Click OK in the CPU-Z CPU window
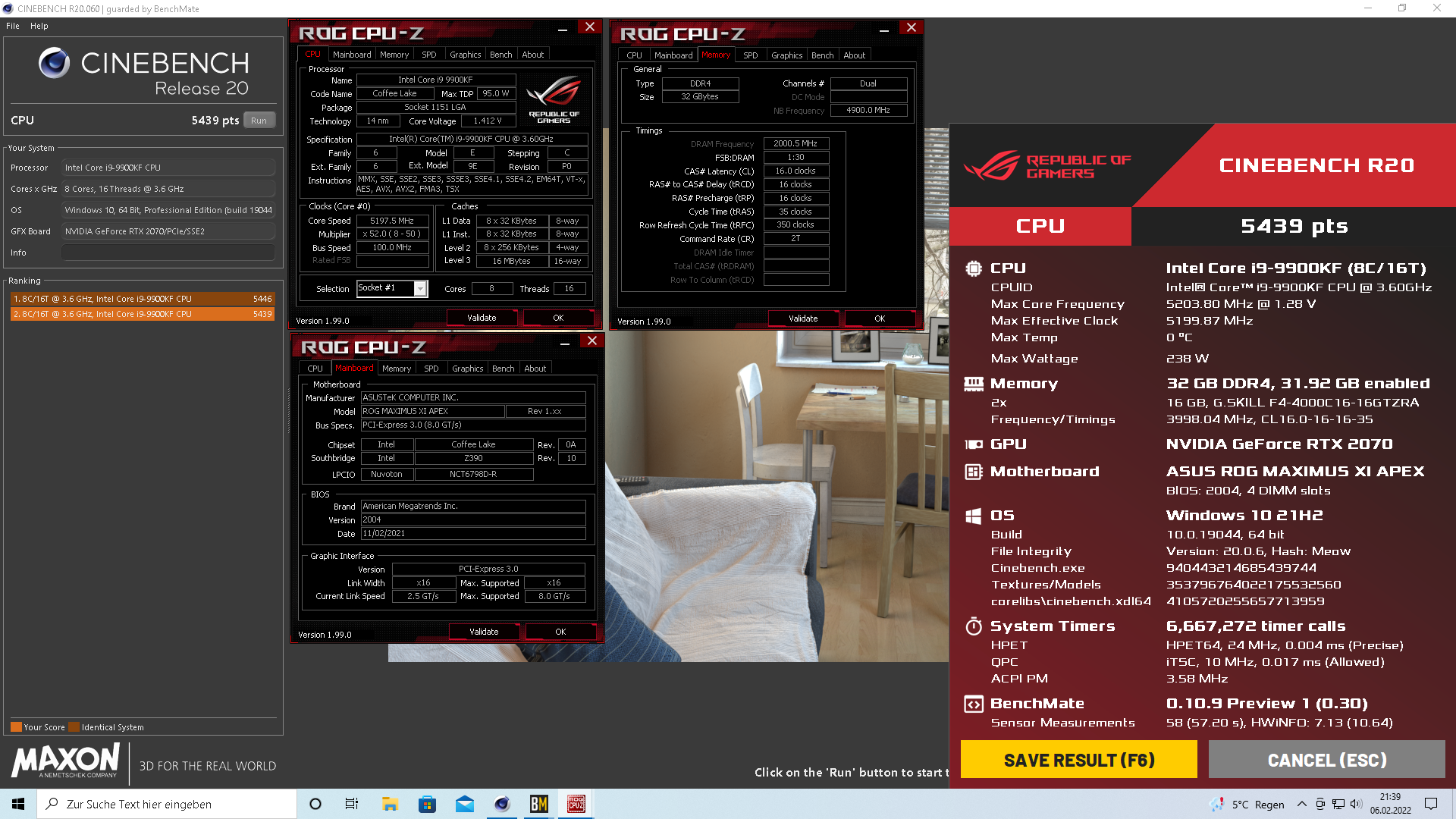The height and width of the screenshot is (819, 1456). [x=558, y=318]
